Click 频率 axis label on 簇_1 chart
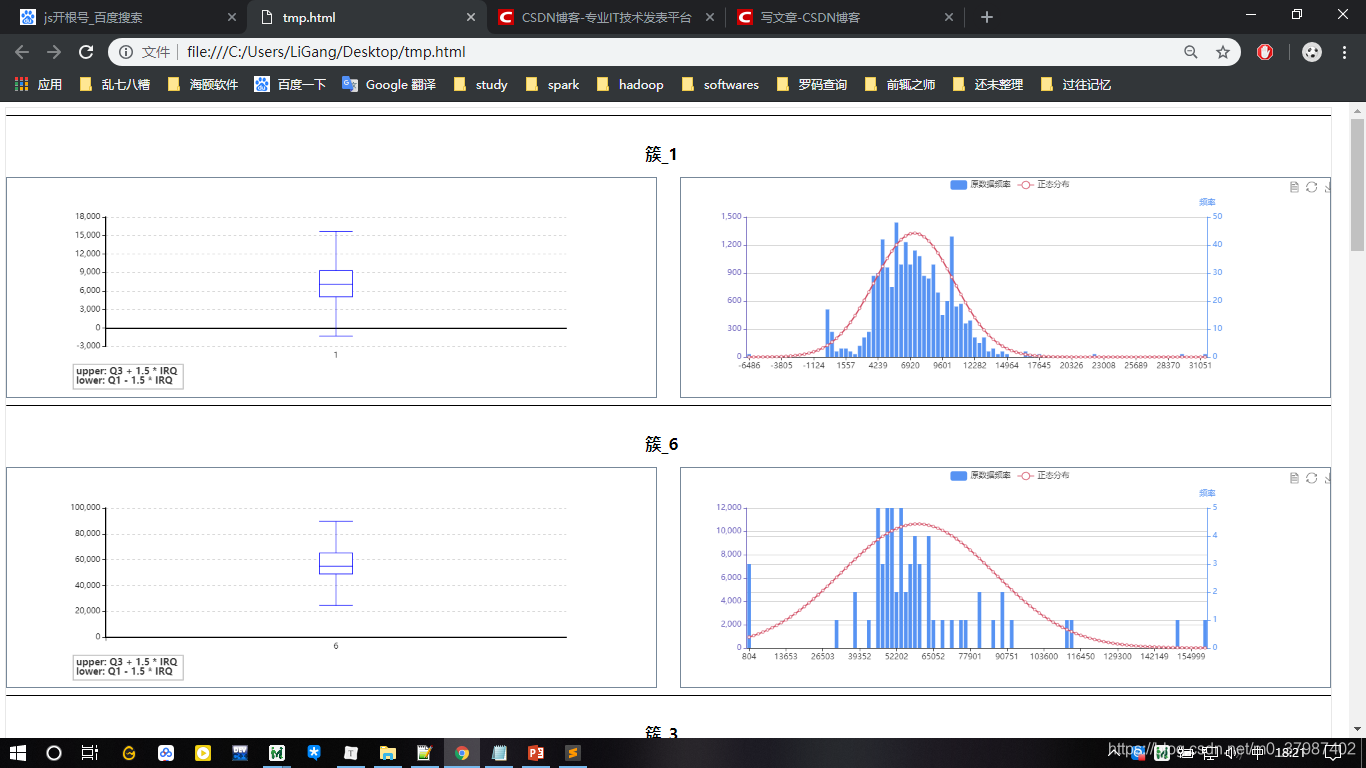This screenshot has height=768, width=1366. coord(1207,202)
